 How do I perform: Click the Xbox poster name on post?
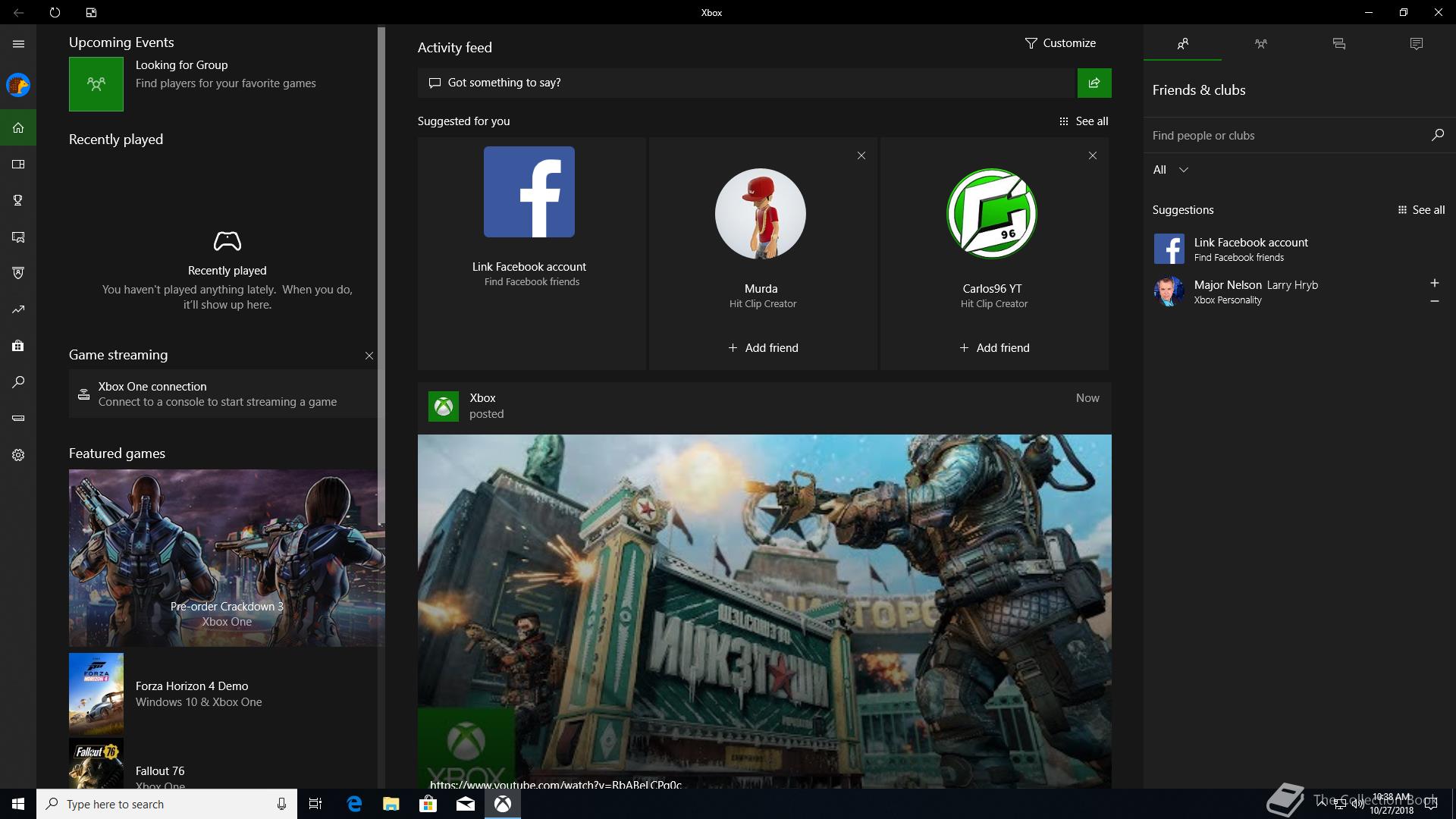(482, 398)
